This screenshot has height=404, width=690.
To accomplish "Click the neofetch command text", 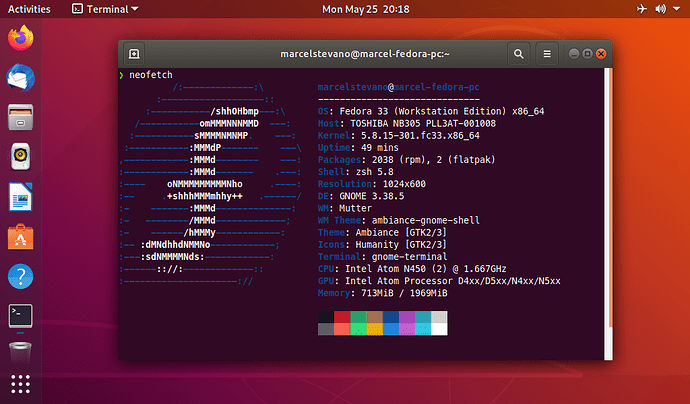I will [151, 75].
